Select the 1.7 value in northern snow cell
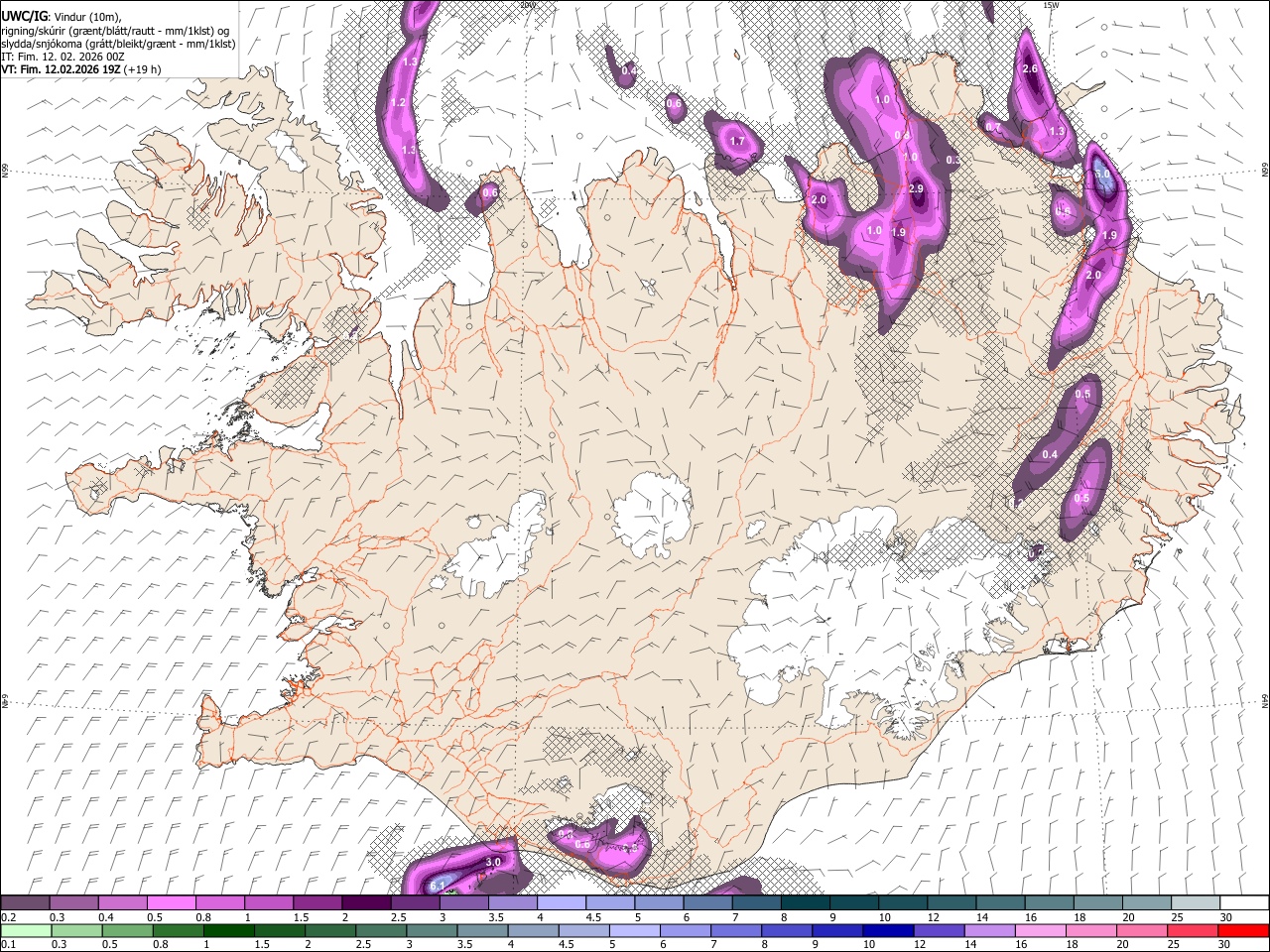 click(737, 142)
